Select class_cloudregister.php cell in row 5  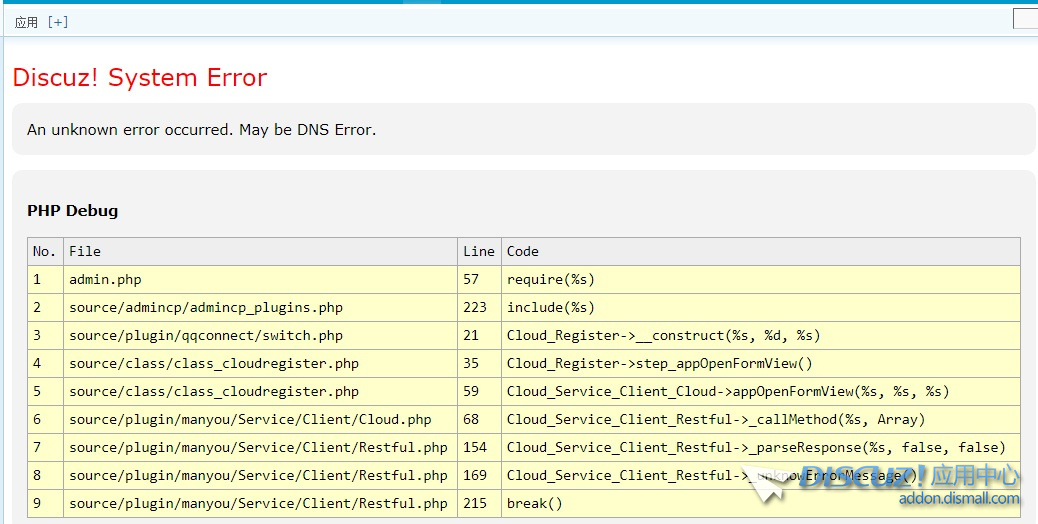click(x=260, y=392)
